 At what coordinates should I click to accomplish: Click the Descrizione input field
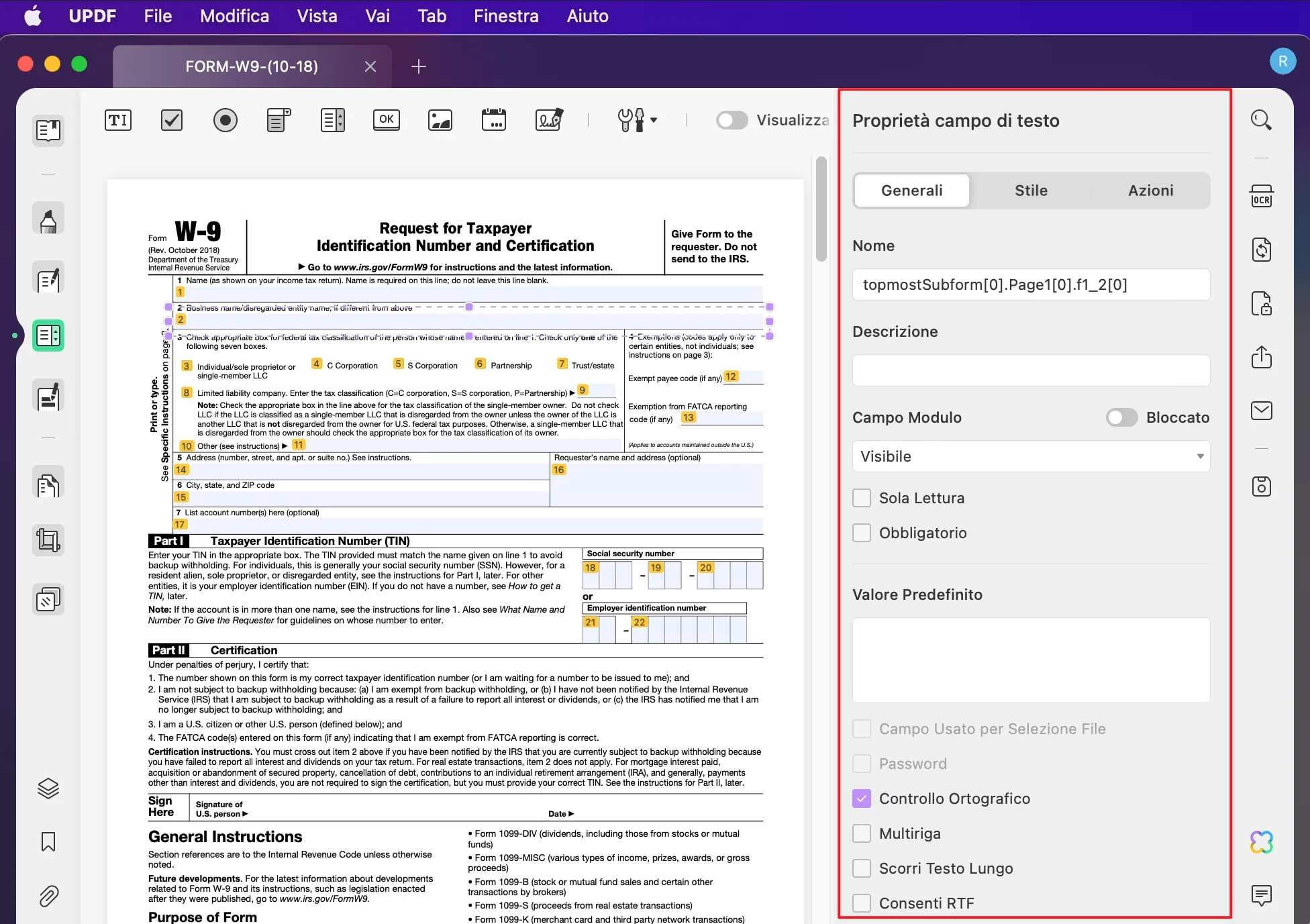point(1031,370)
